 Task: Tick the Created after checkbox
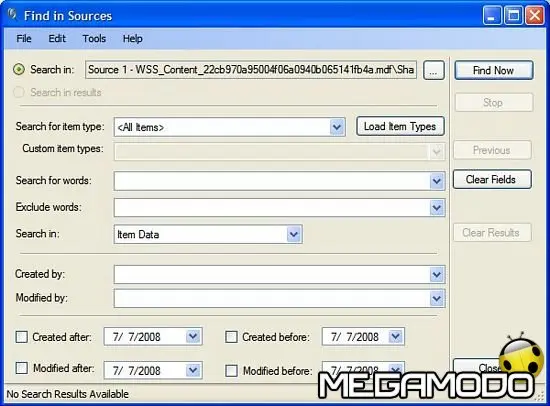coord(21,337)
